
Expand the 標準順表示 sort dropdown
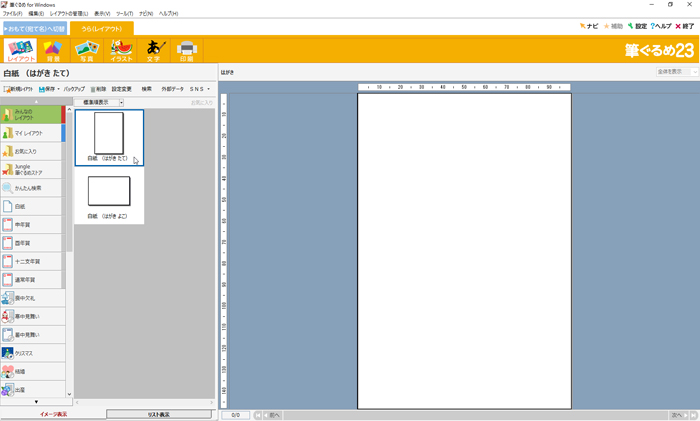click(121, 102)
